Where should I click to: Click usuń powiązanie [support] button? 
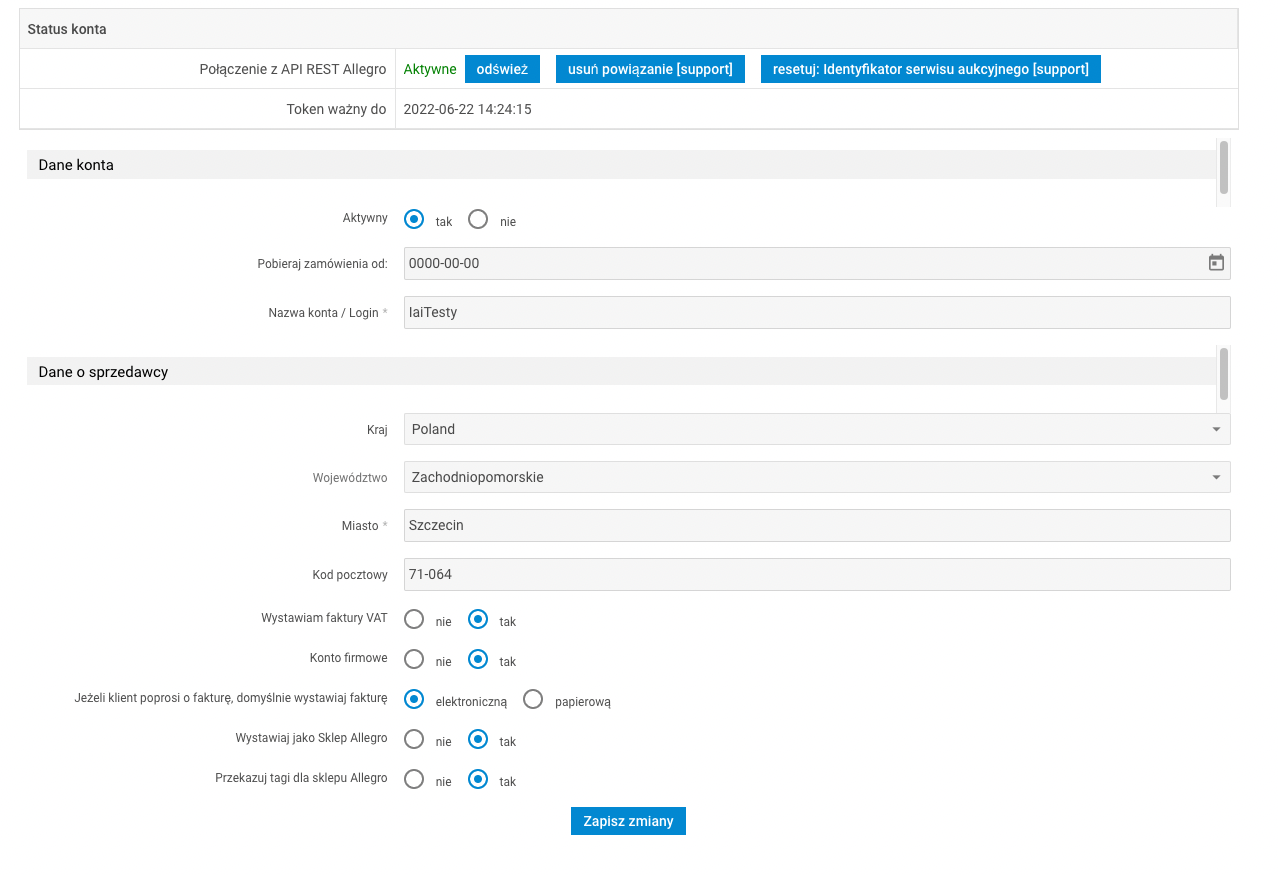(650, 69)
